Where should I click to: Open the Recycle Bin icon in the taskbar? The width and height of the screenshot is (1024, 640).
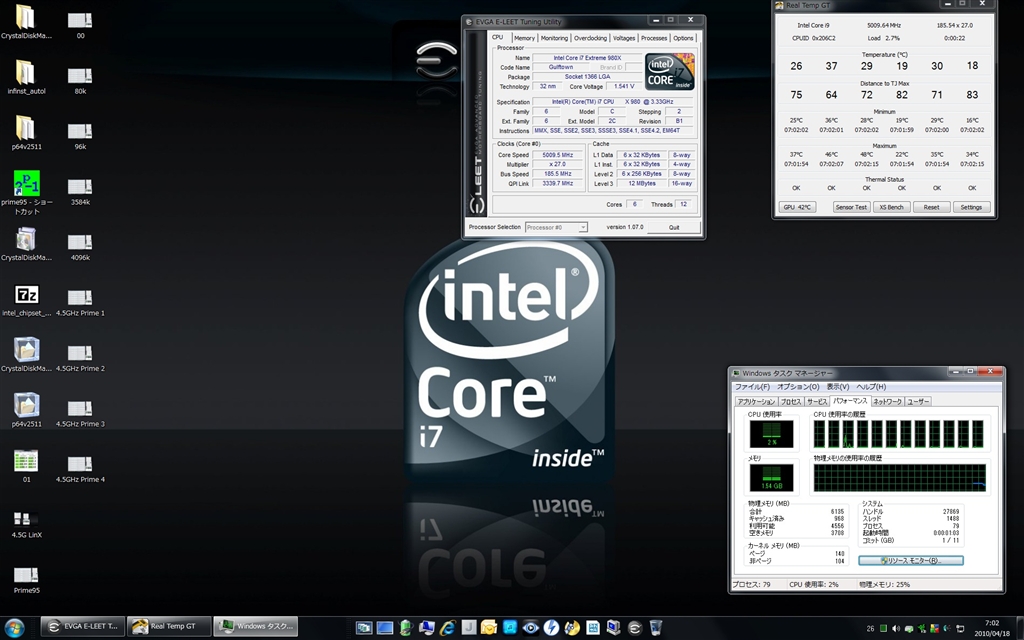click(x=656, y=627)
